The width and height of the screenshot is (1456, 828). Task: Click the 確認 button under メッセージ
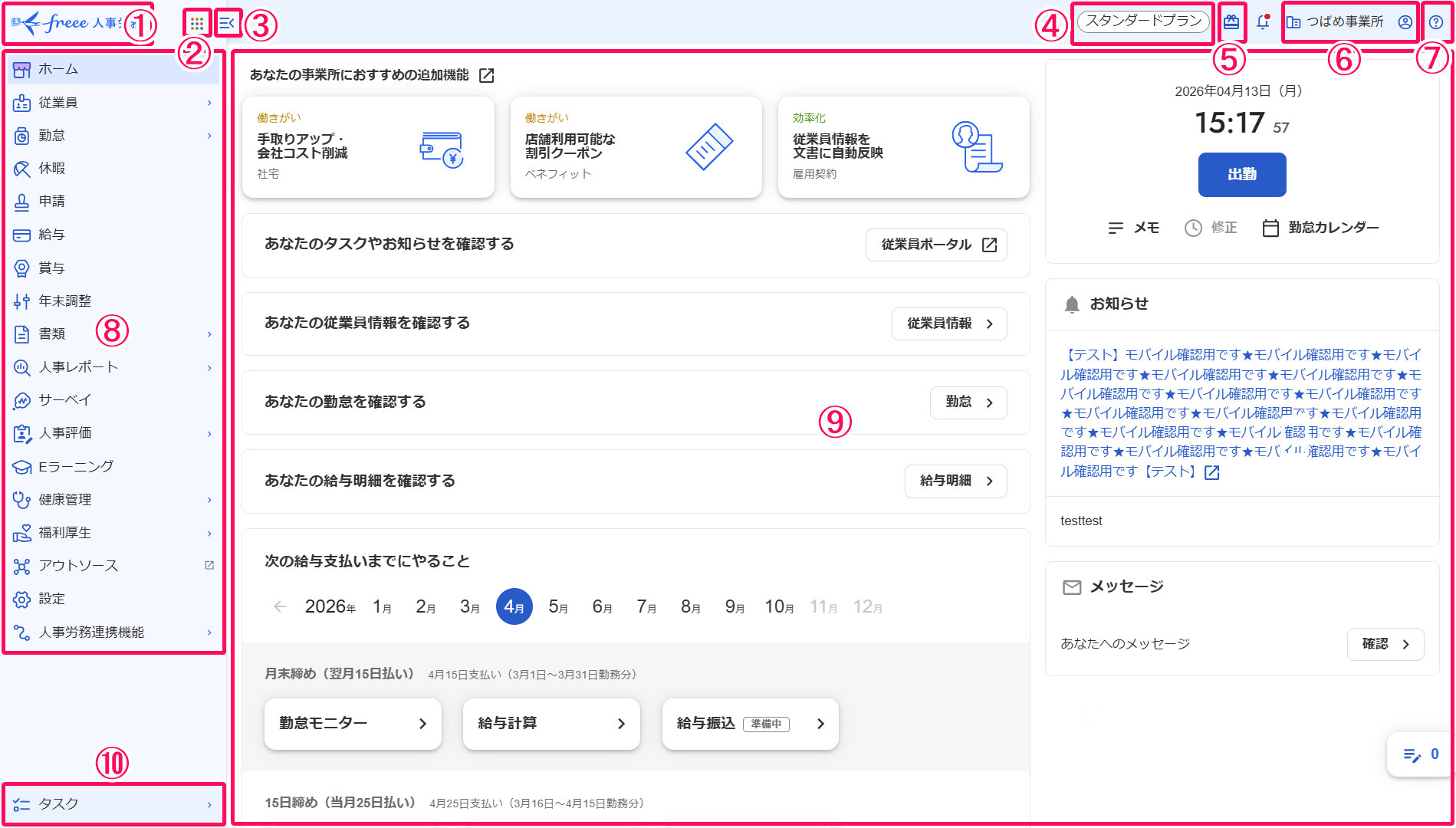coord(1385,644)
